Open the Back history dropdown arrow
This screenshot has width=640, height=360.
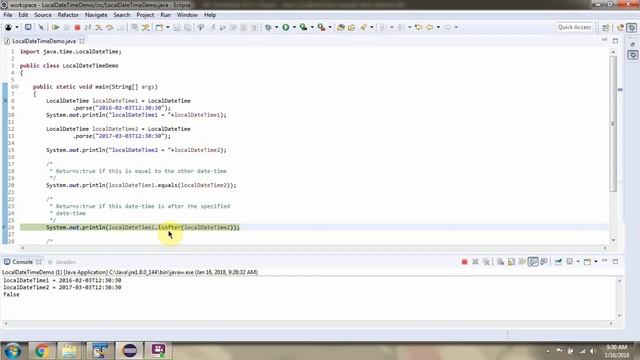pyautogui.click(x=438, y=27)
